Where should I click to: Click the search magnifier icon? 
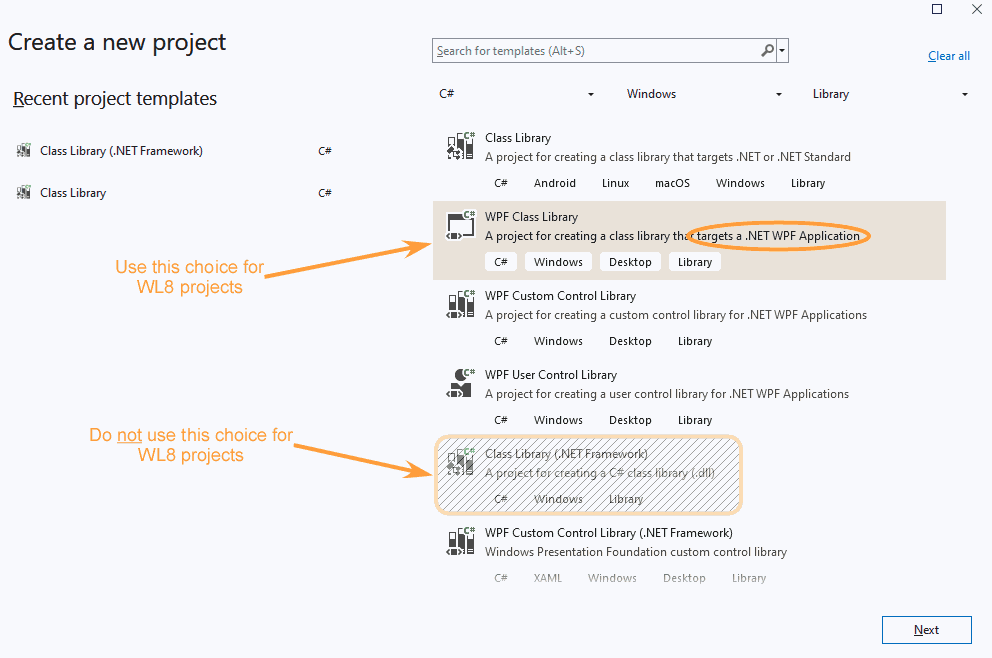click(767, 50)
